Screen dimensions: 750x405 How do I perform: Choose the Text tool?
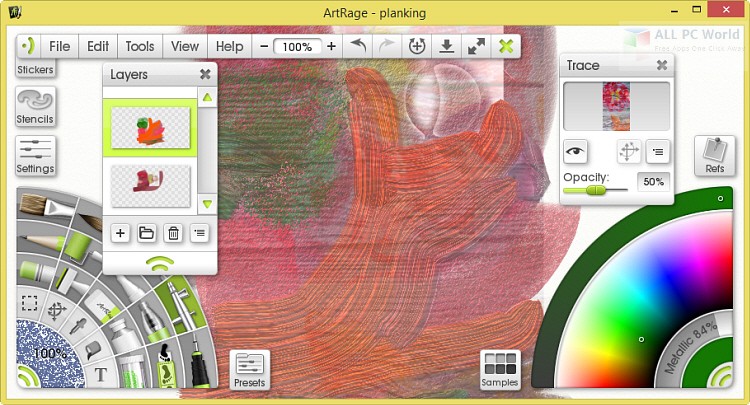coord(100,375)
